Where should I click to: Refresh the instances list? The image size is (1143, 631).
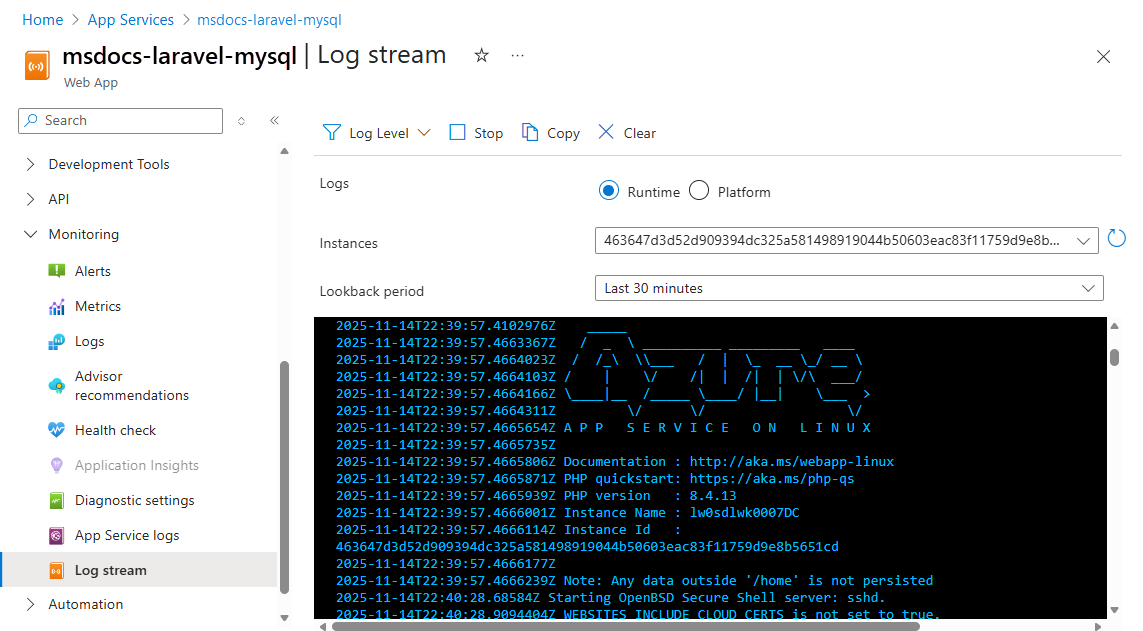click(1116, 238)
